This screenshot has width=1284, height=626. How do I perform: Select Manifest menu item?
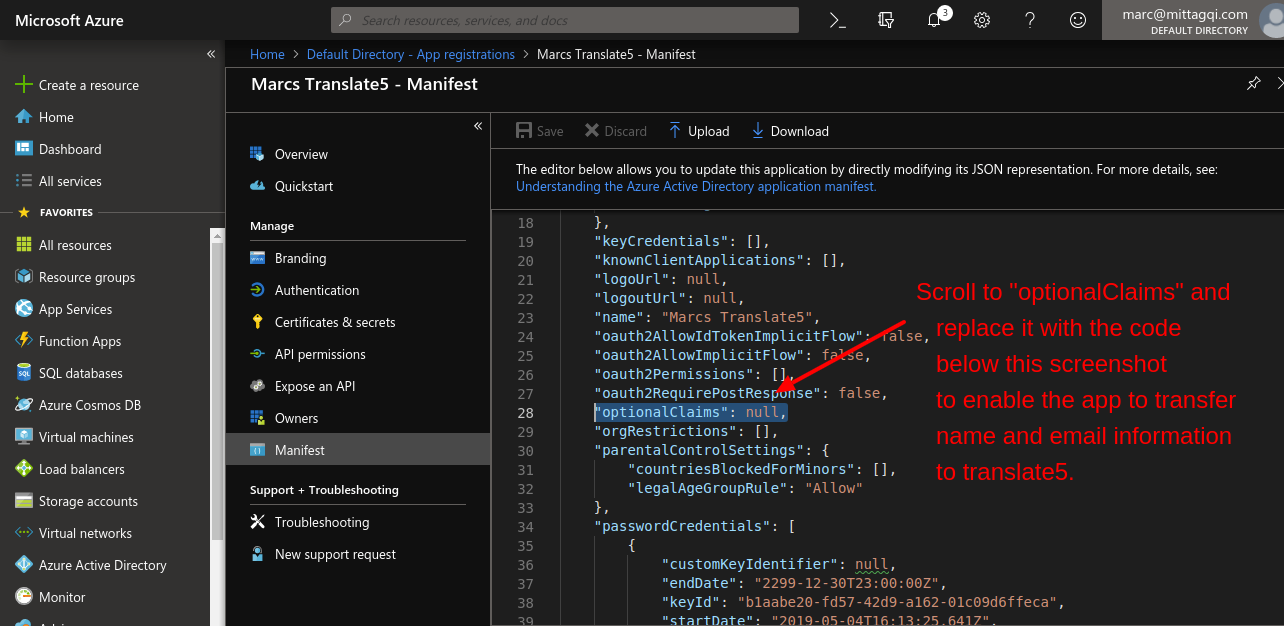coord(358,450)
